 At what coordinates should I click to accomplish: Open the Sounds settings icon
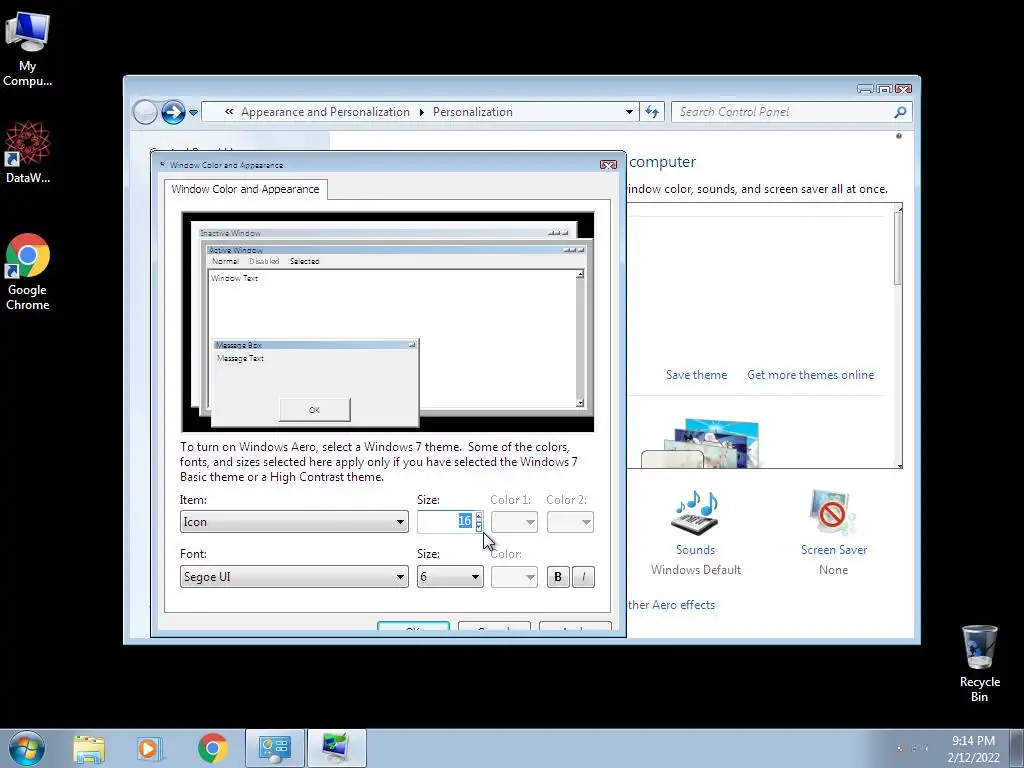click(x=696, y=513)
